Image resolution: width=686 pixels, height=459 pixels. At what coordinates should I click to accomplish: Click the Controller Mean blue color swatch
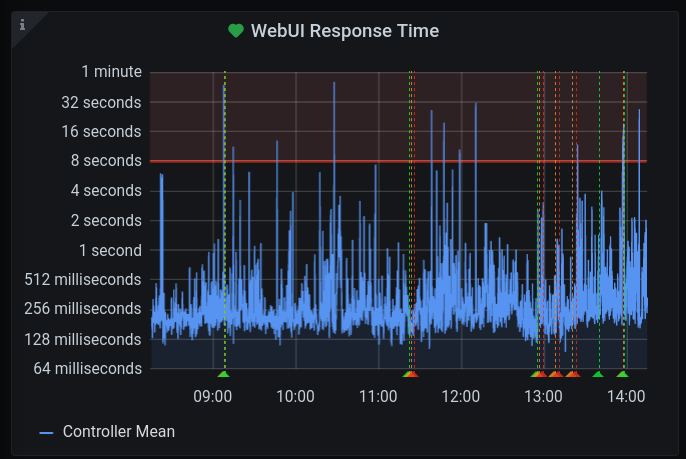46,433
